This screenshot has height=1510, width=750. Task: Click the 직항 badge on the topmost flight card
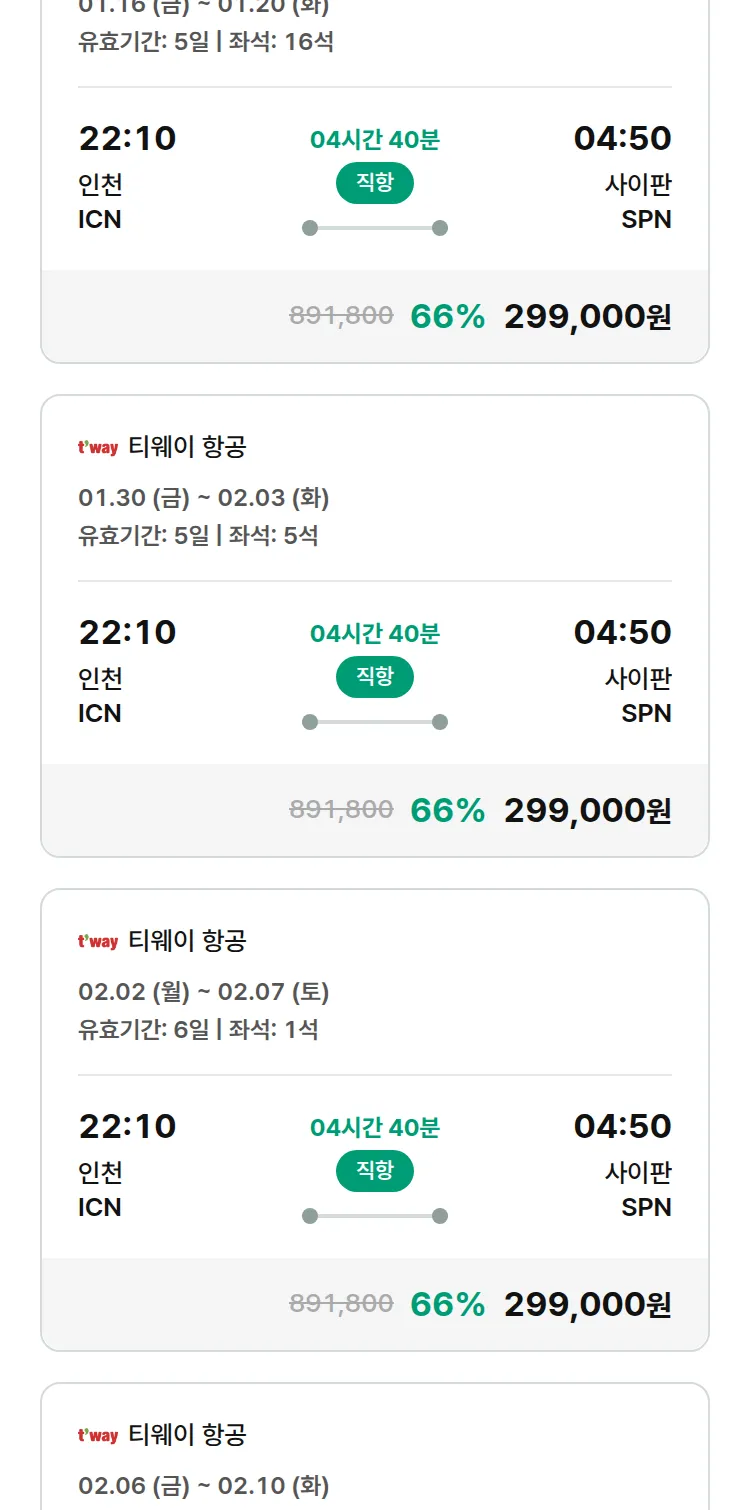click(x=374, y=183)
